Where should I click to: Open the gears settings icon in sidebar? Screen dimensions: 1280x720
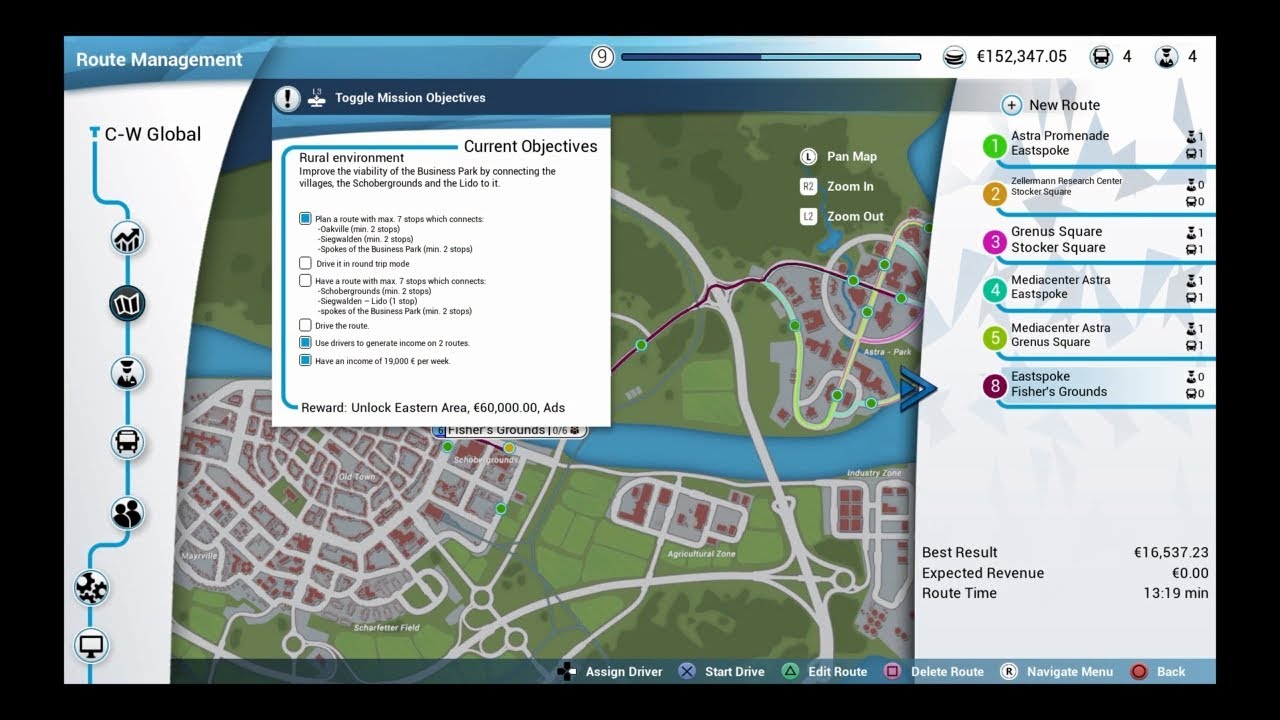[x=92, y=588]
